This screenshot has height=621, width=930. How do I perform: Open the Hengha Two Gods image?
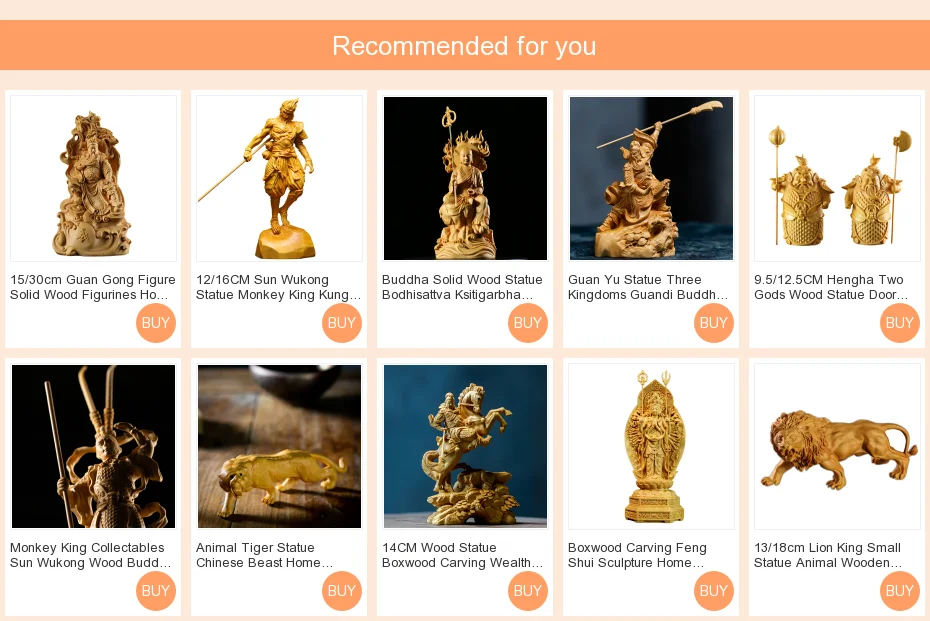point(837,179)
